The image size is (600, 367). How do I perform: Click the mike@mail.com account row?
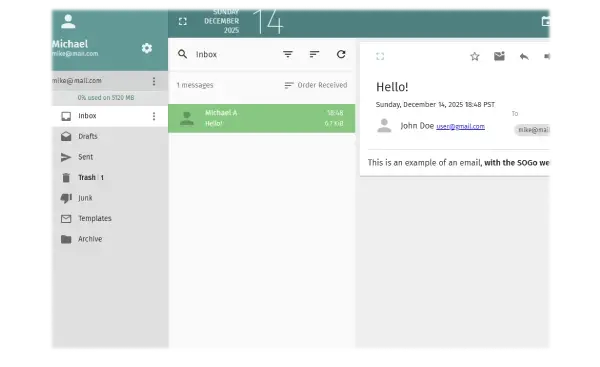tap(110, 81)
